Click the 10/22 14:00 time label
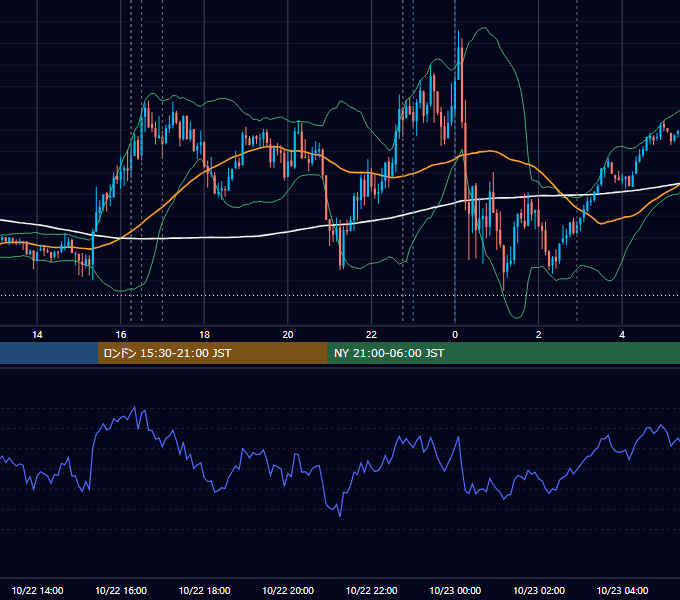This screenshot has width=680, height=600. [37, 590]
